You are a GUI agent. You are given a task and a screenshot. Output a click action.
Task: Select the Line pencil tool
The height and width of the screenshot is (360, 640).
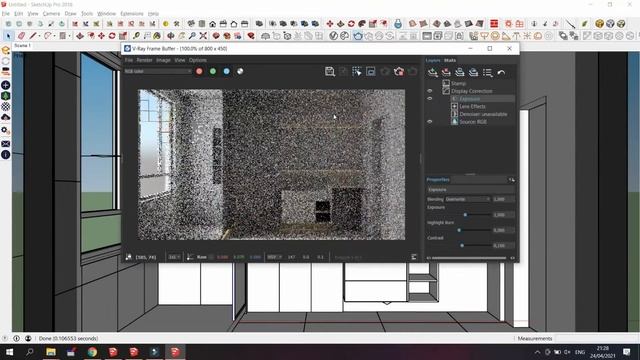tap(33, 36)
